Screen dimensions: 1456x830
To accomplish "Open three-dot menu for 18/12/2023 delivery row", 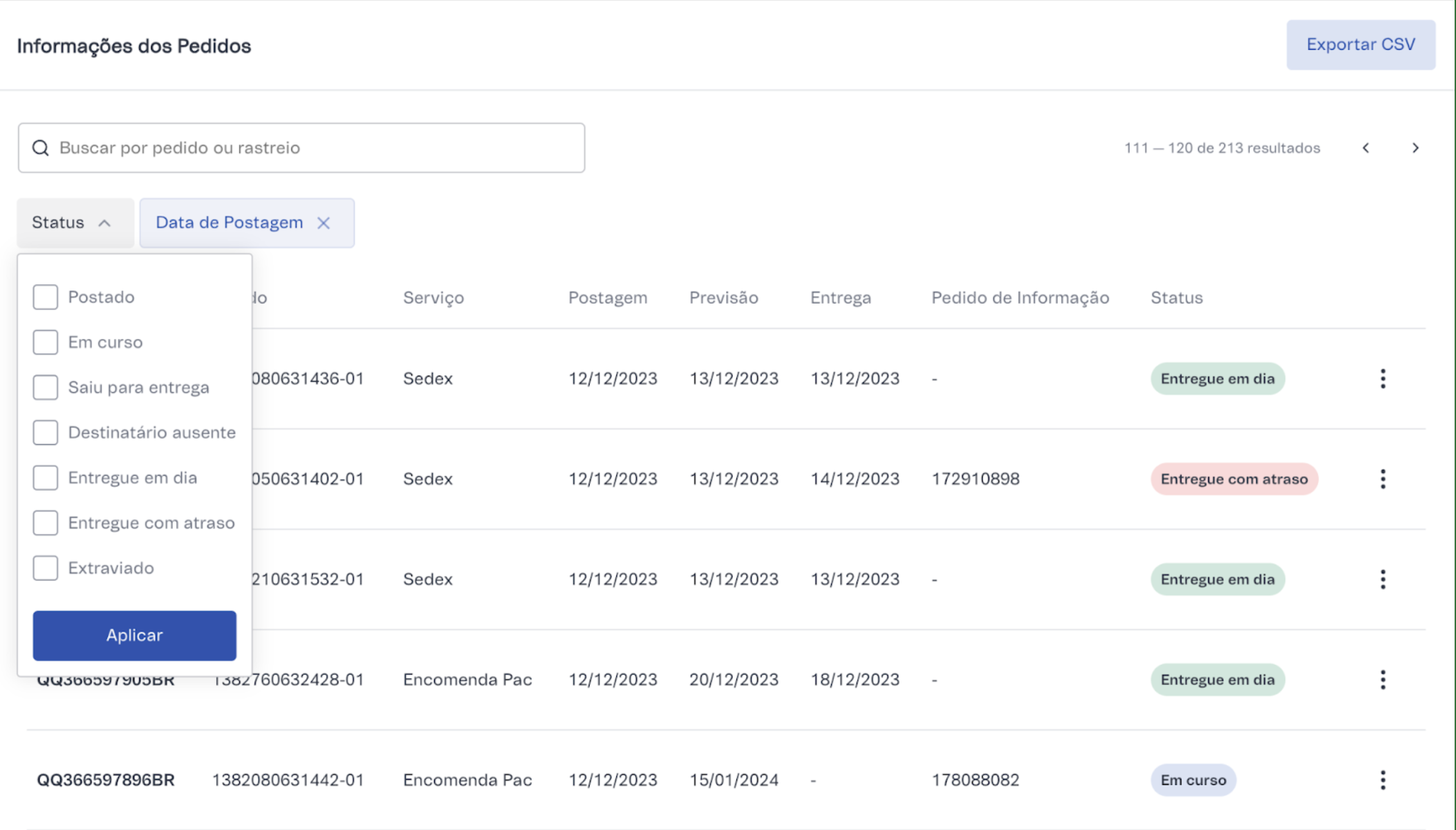I will click(x=1383, y=679).
